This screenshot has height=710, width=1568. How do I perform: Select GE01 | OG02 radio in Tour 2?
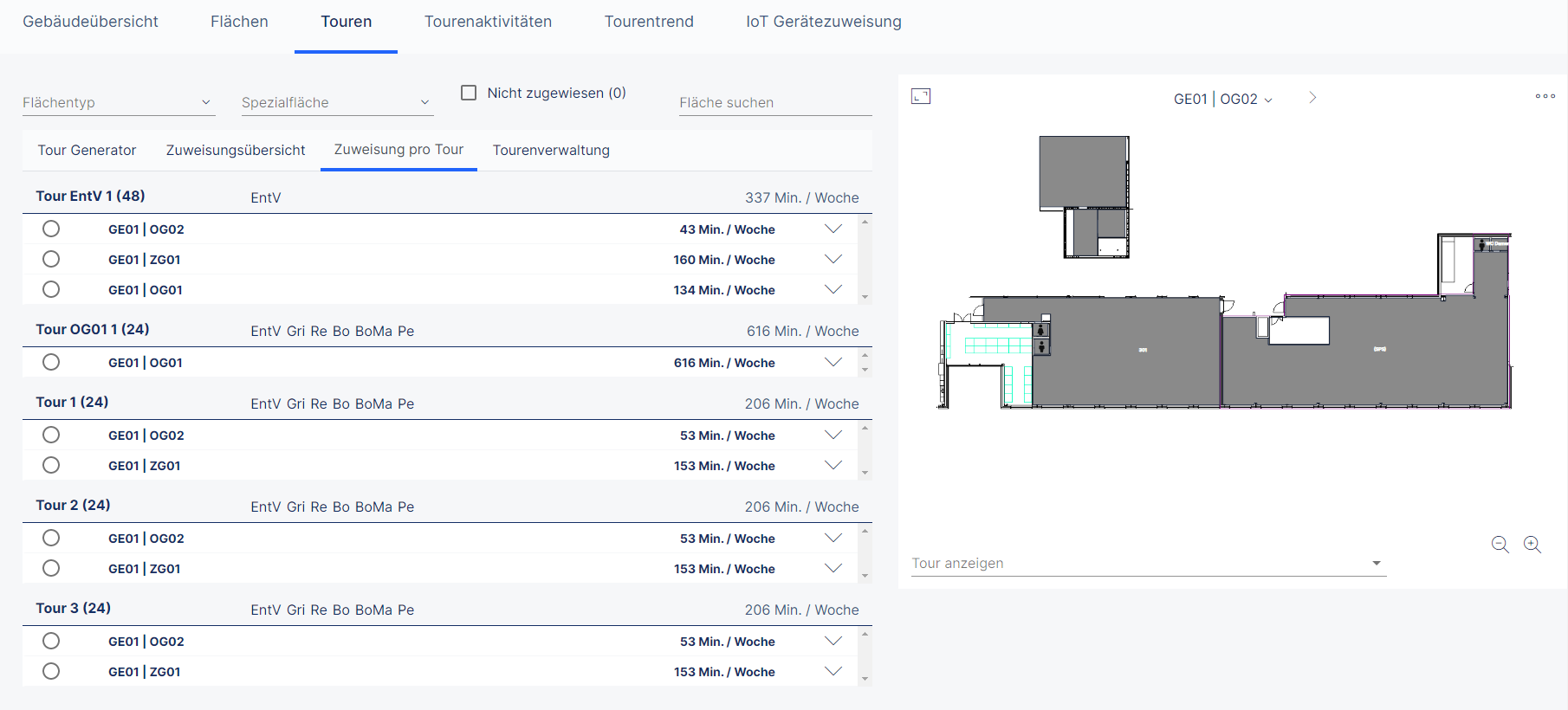point(51,538)
